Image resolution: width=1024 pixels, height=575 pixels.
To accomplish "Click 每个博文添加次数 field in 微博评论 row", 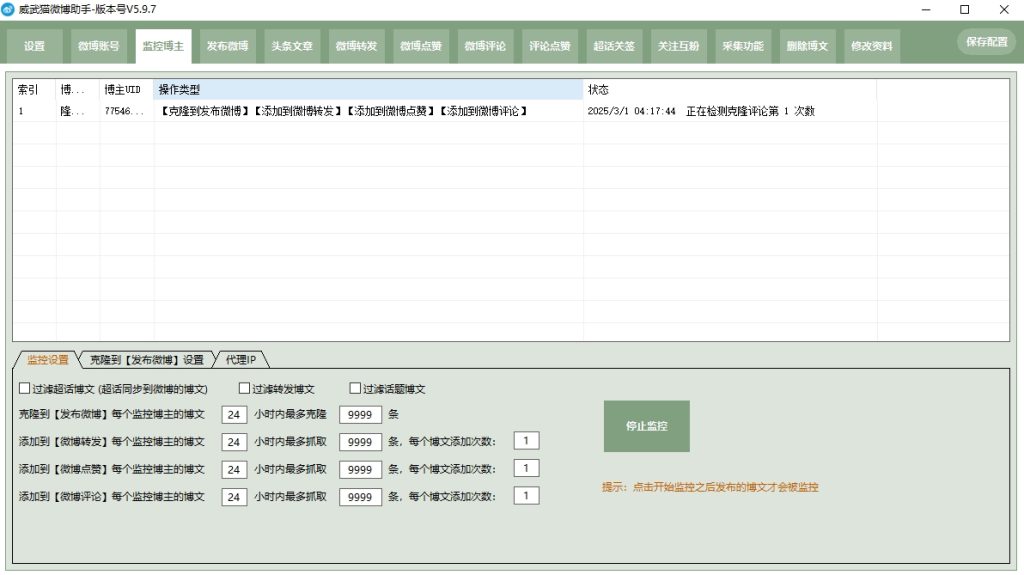I will (x=526, y=495).
